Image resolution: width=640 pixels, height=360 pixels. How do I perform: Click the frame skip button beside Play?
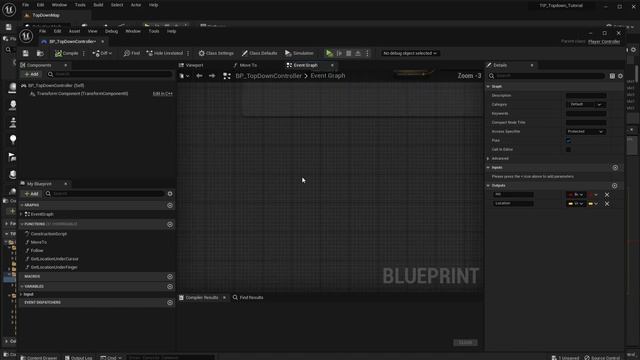(x=339, y=53)
